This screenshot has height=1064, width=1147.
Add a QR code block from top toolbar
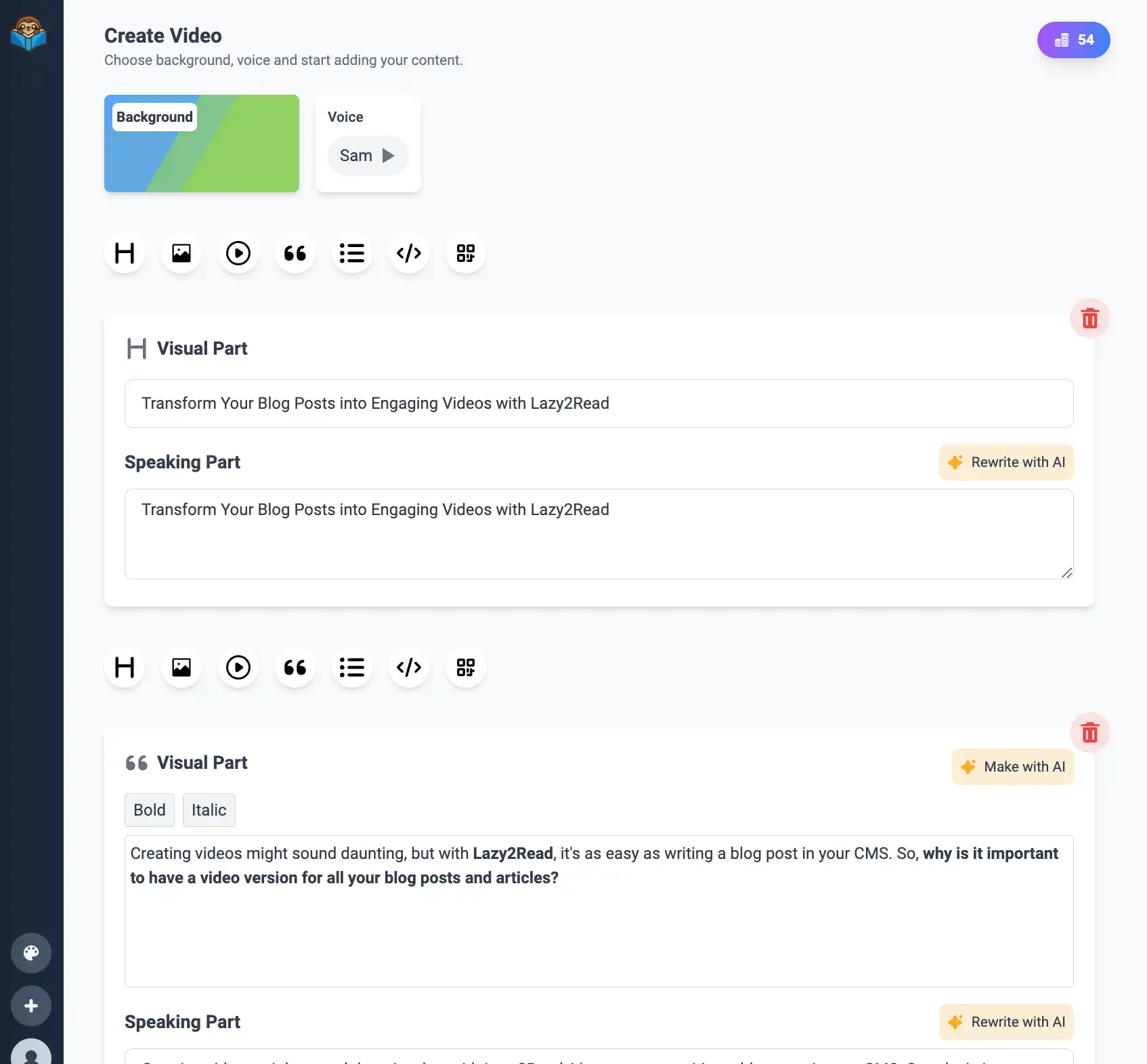click(466, 253)
